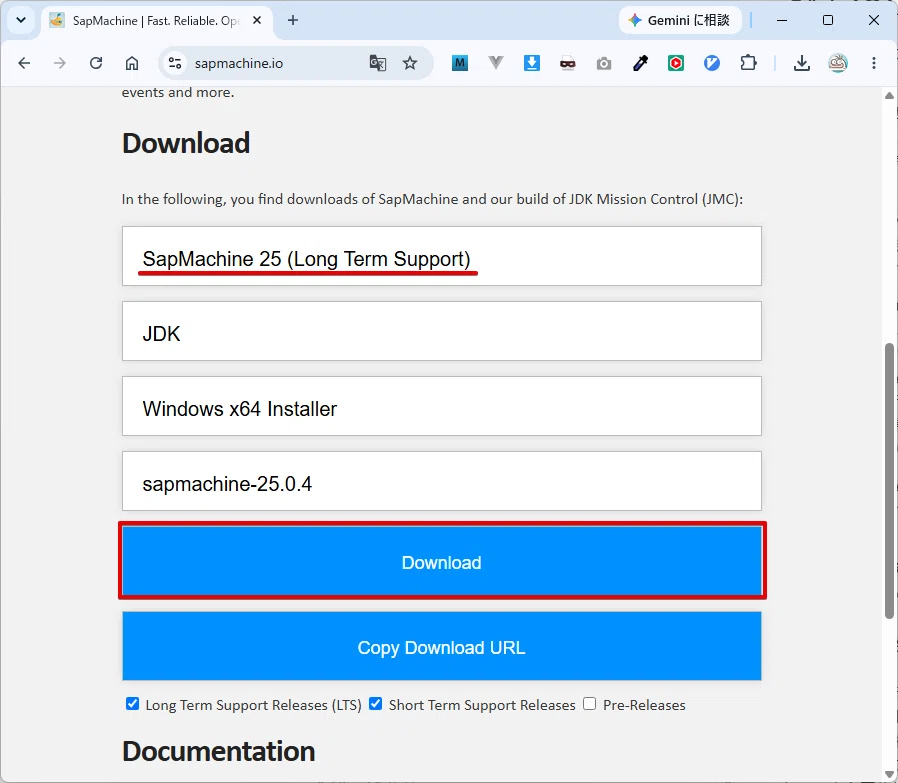Viewport: 898px width, 783px height.
Task: Open the profile avatar menu
Action: click(838, 63)
